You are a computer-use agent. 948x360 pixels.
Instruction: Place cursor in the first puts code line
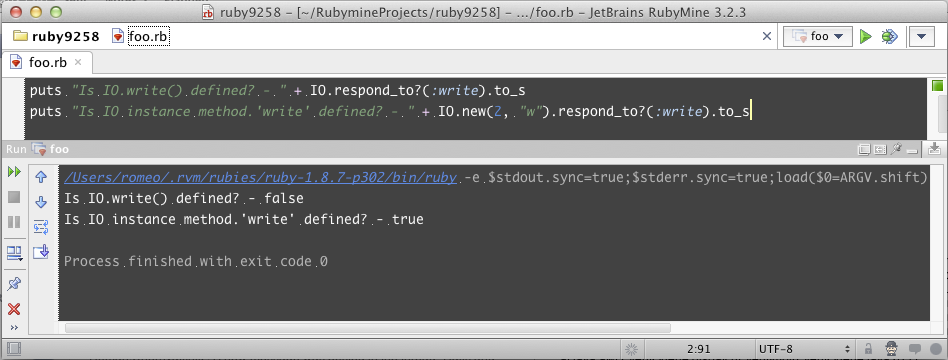pyautogui.click(x=278, y=91)
